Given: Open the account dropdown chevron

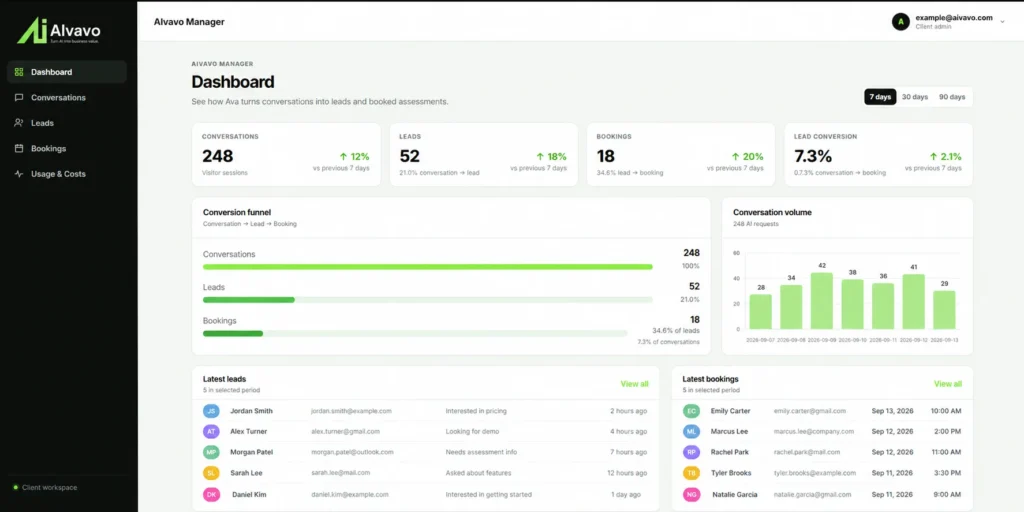Looking at the screenshot, I should 1002,22.
